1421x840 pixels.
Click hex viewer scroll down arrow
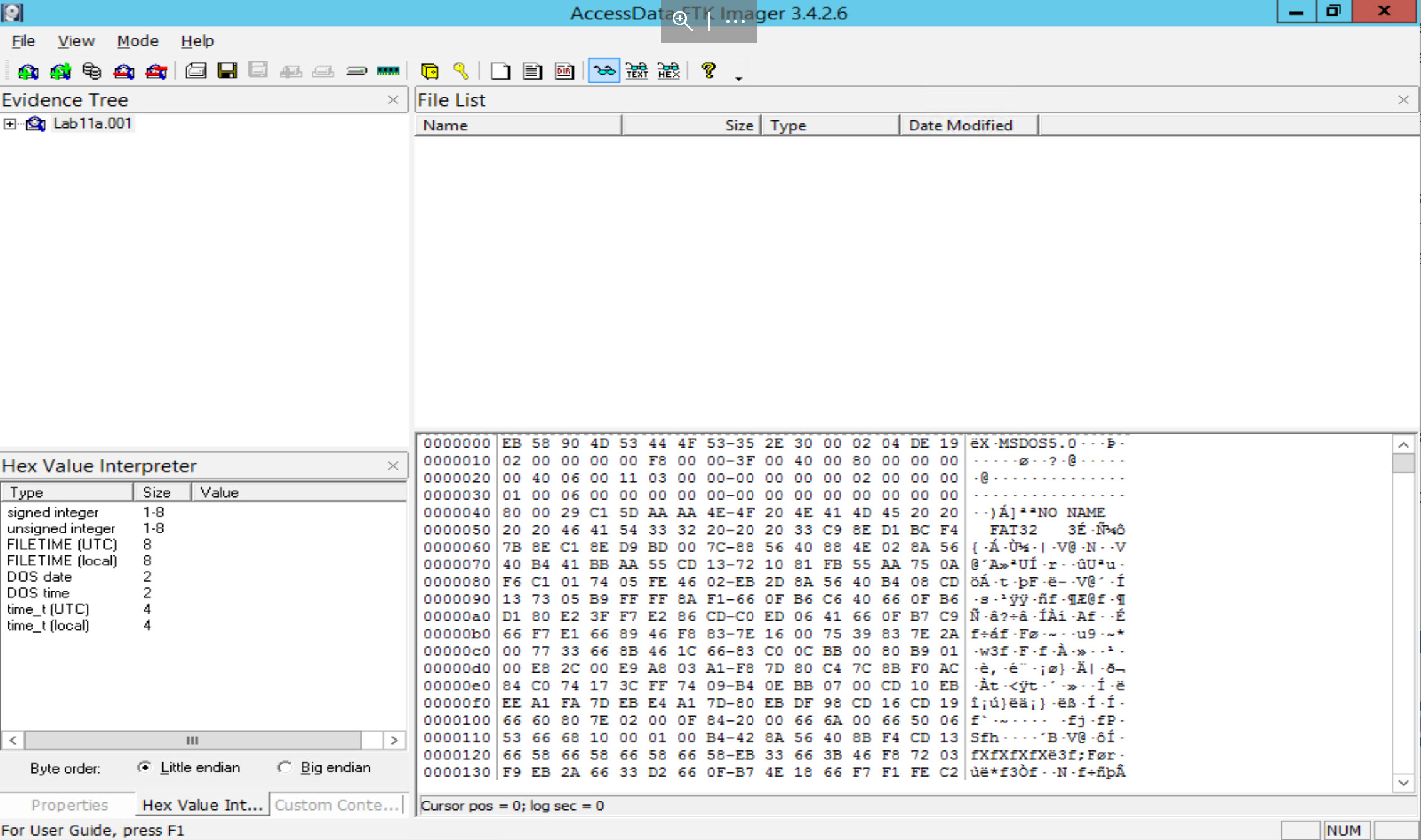[1403, 782]
